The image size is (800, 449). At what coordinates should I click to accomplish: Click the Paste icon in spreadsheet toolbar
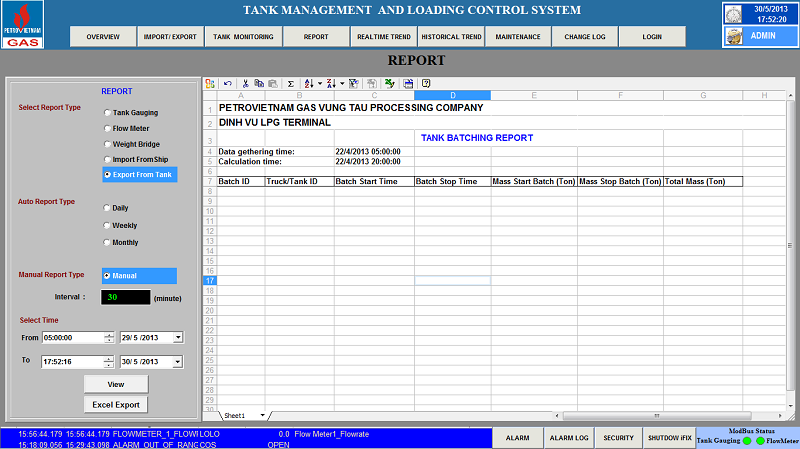[273, 84]
